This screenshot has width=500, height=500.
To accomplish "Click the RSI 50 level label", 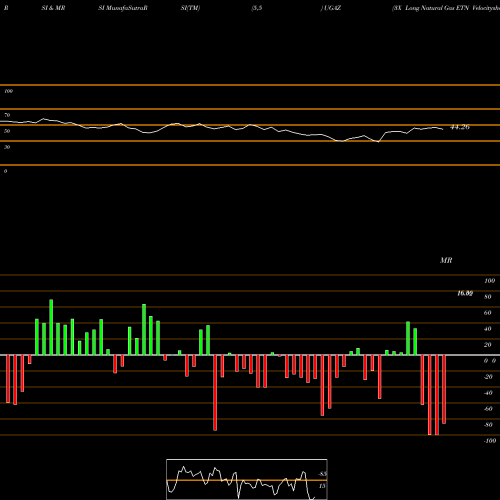I will 7,131.
